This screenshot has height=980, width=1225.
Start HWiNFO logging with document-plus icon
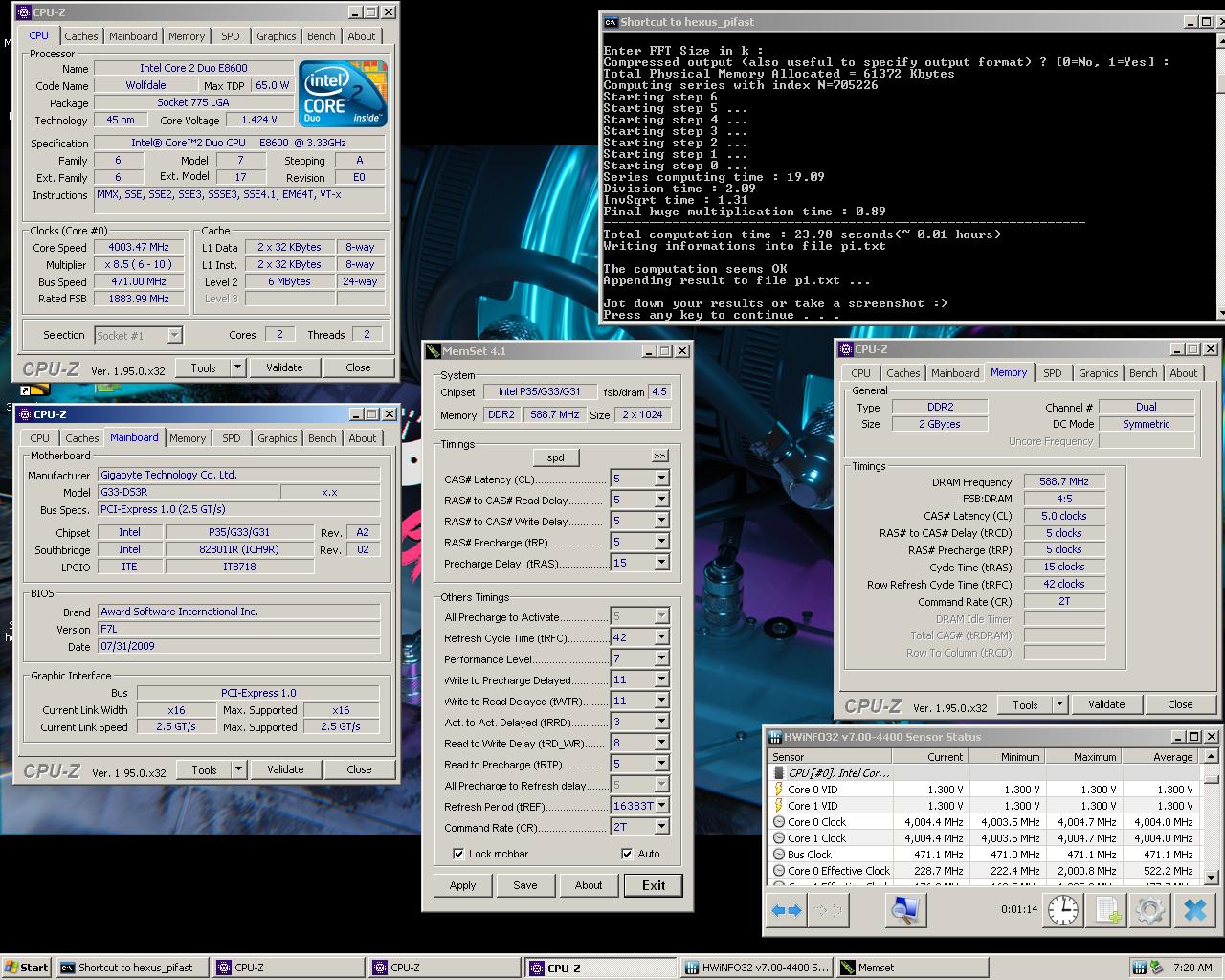pos(1107,910)
